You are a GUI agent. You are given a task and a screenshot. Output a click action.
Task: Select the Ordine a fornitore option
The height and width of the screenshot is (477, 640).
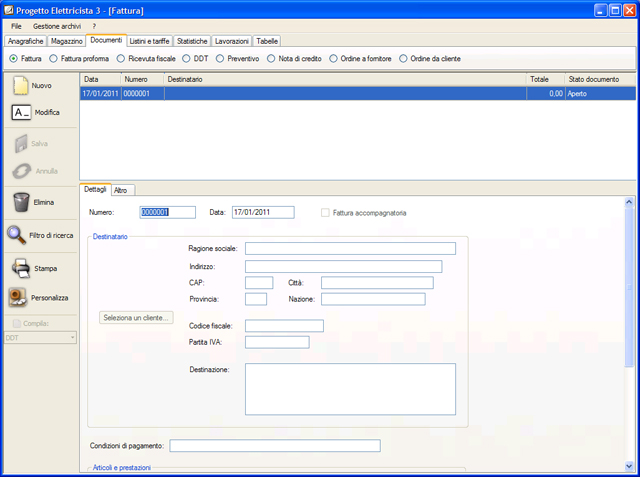click(x=333, y=59)
